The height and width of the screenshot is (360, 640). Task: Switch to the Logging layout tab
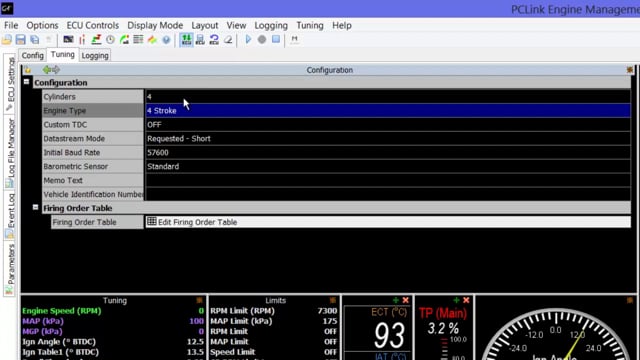(x=95, y=56)
